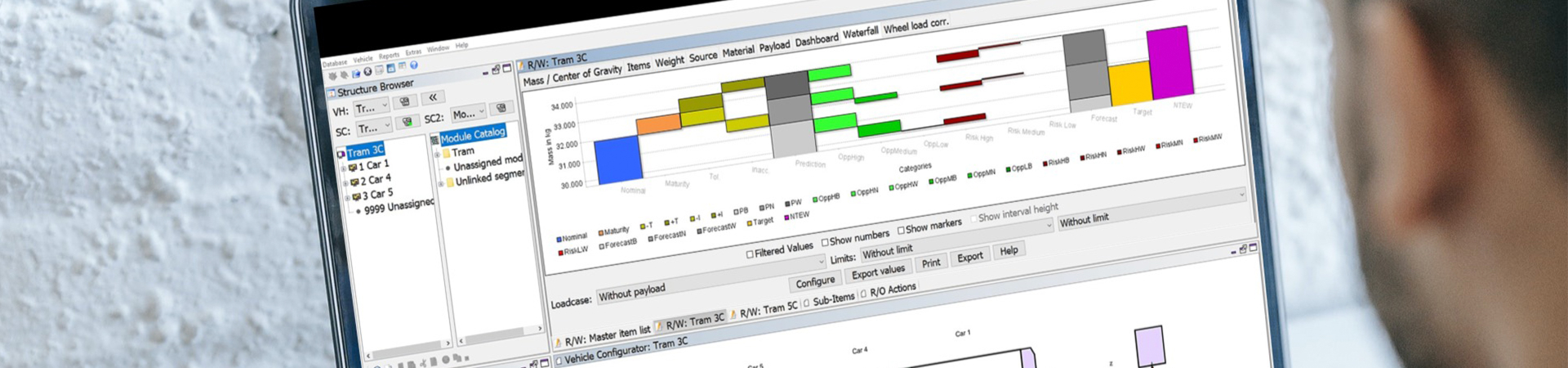The image size is (1568, 368).
Task: Toggle the Show numbers checkbox
Action: (825, 242)
